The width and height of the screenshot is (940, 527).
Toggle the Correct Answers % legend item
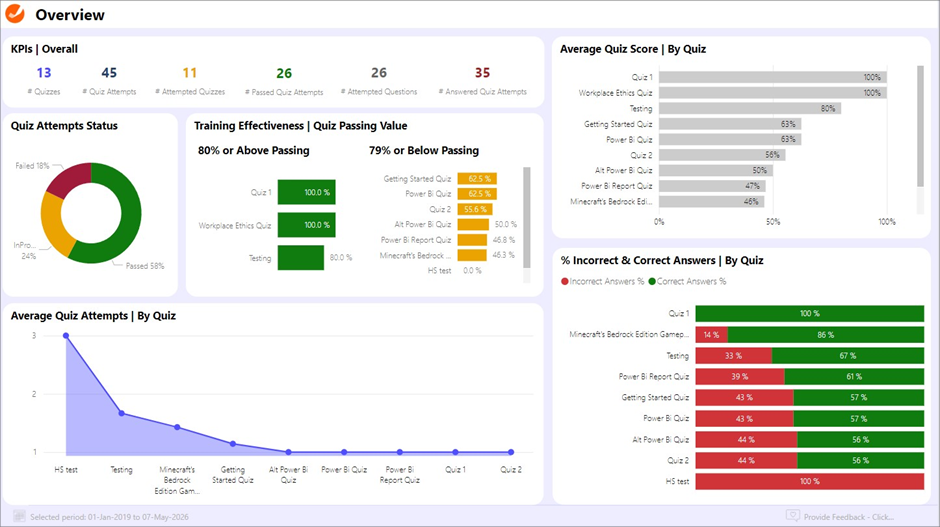(689, 282)
